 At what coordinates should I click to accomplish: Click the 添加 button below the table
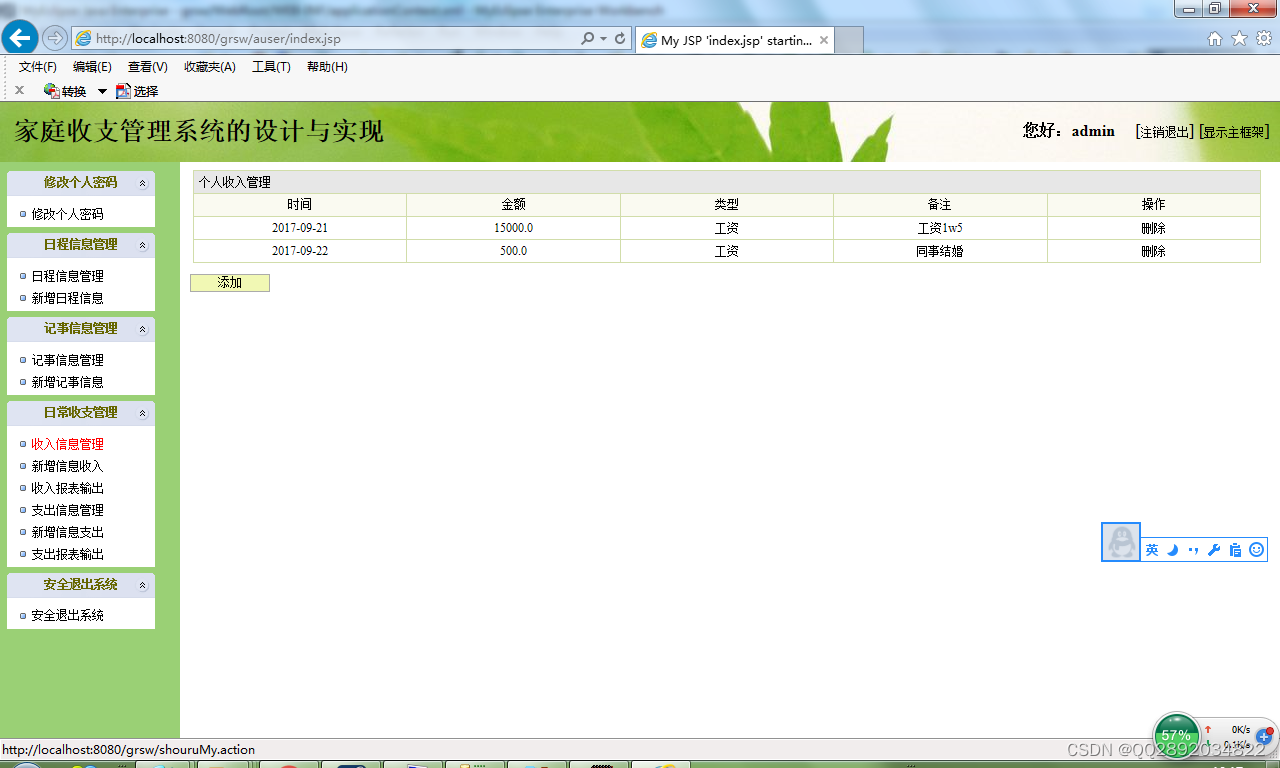pos(229,283)
